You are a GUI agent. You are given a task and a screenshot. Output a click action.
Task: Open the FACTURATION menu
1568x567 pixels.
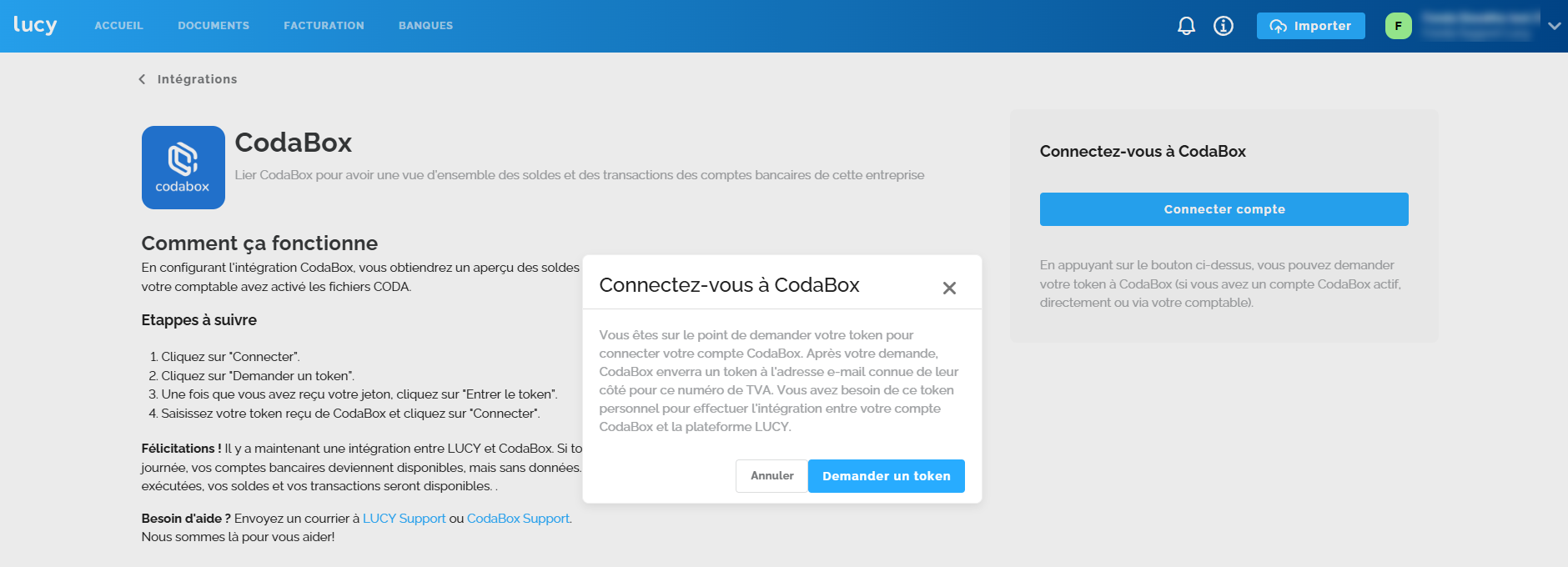tap(324, 26)
